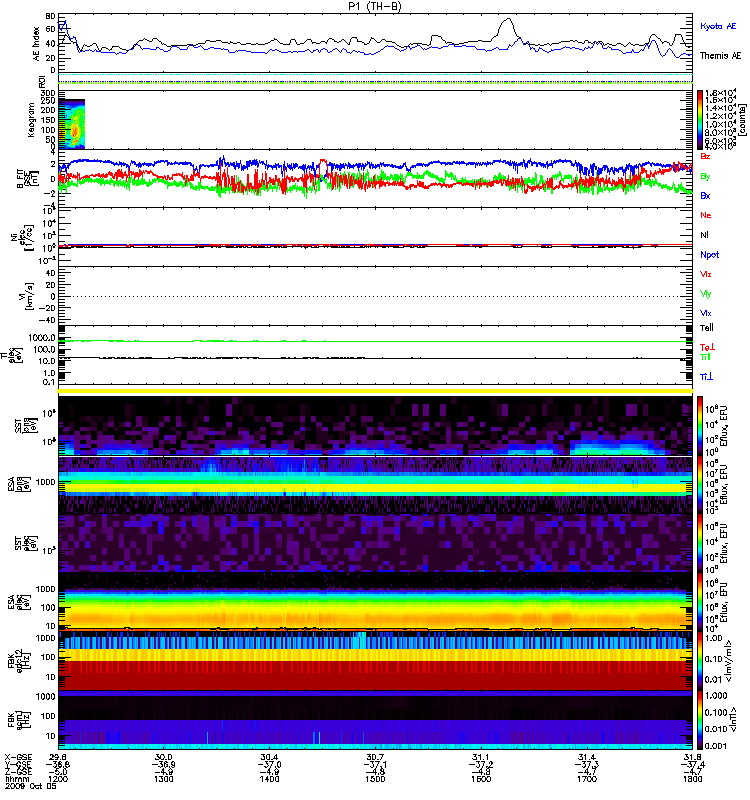Select the Kyoto AE legend label

point(718,26)
